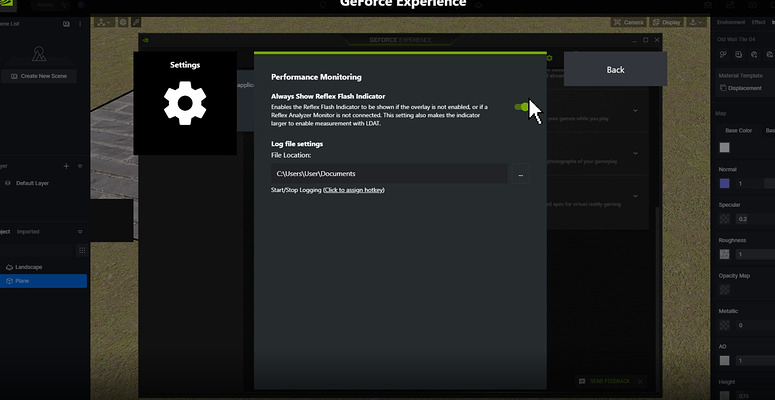The image size is (775, 400).
Task: Click the AO value field
Action: 755,360
